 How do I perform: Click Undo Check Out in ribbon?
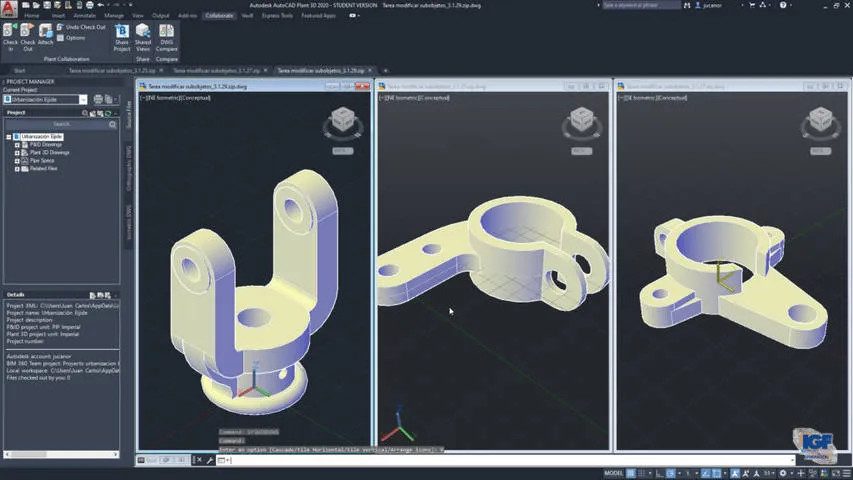tap(82, 27)
